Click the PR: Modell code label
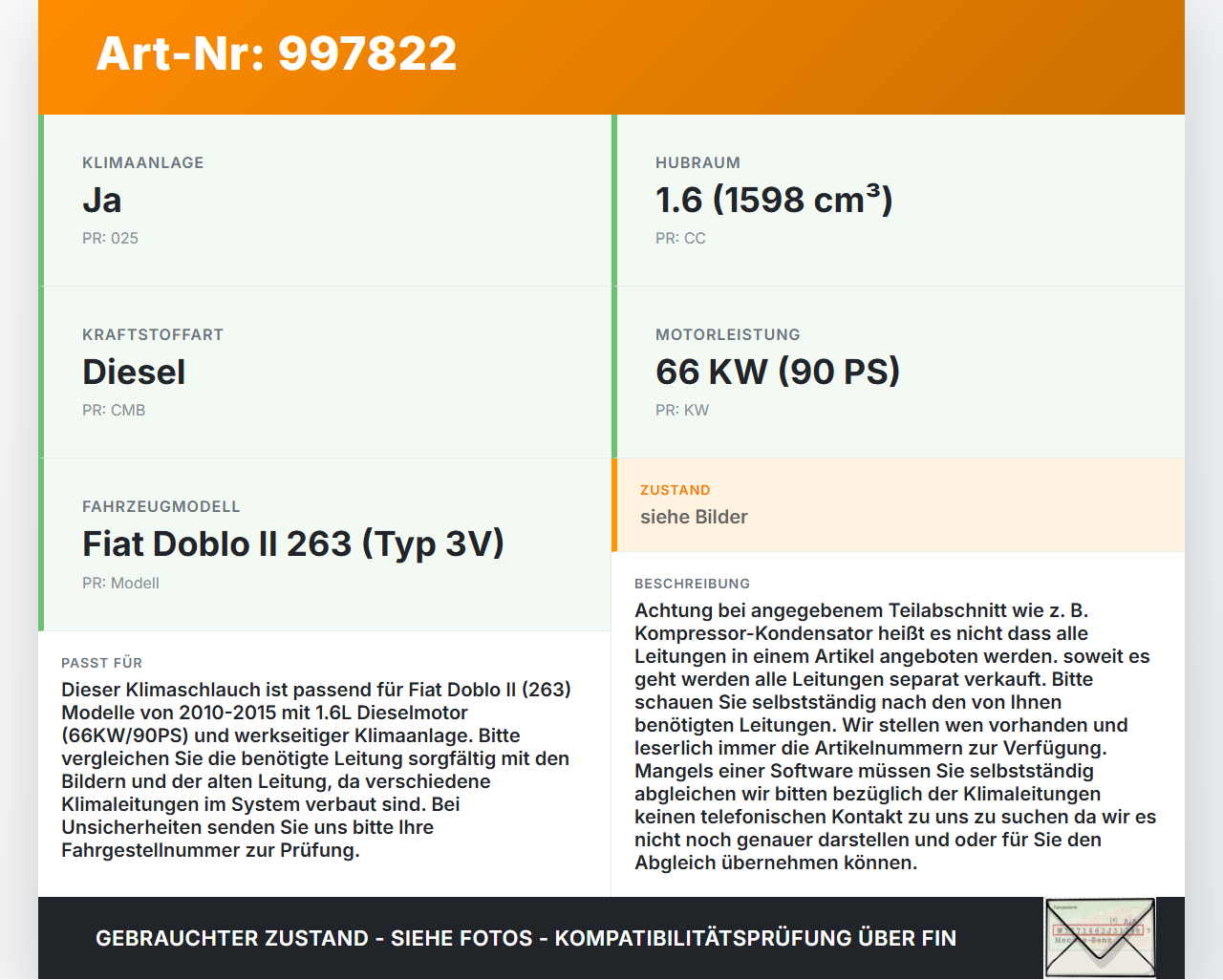 point(120,583)
